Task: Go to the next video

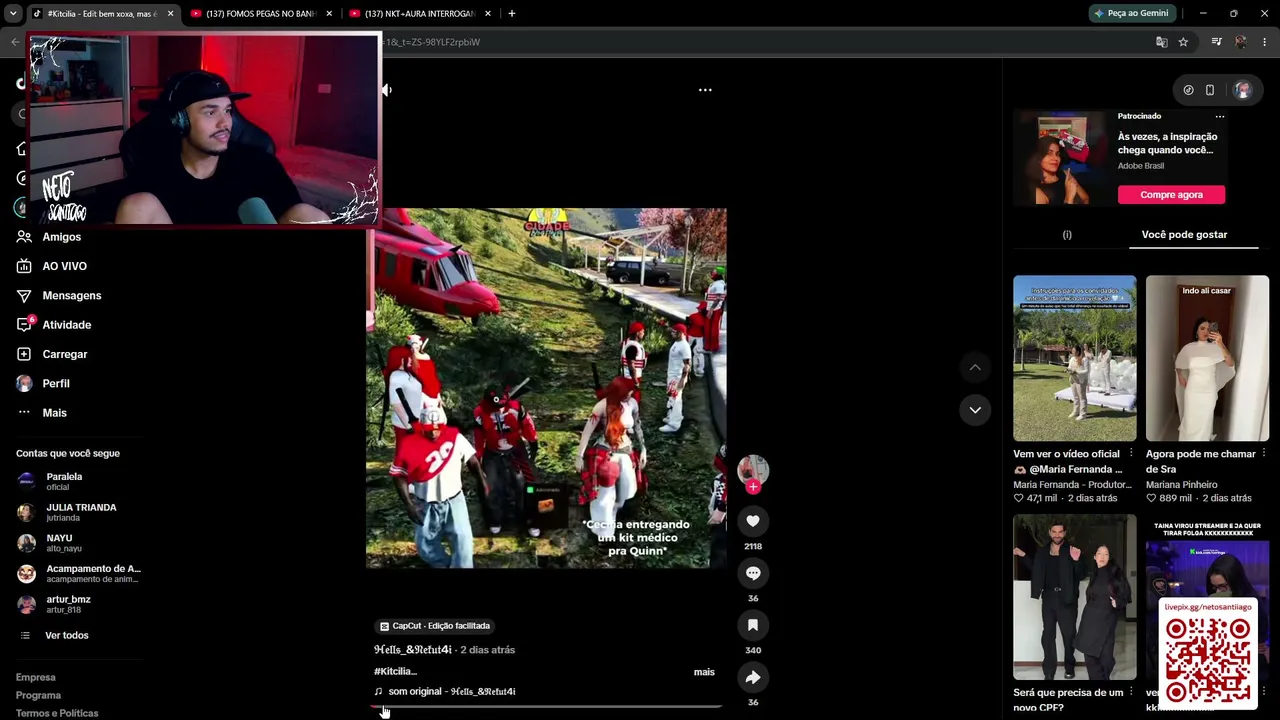Action: [975, 410]
